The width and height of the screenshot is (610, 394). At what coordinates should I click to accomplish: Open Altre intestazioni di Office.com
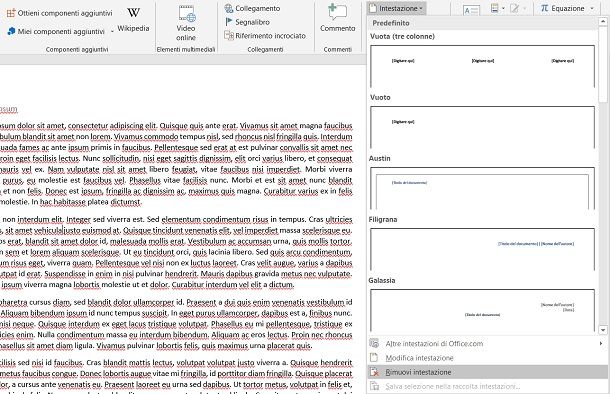(x=487, y=343)
